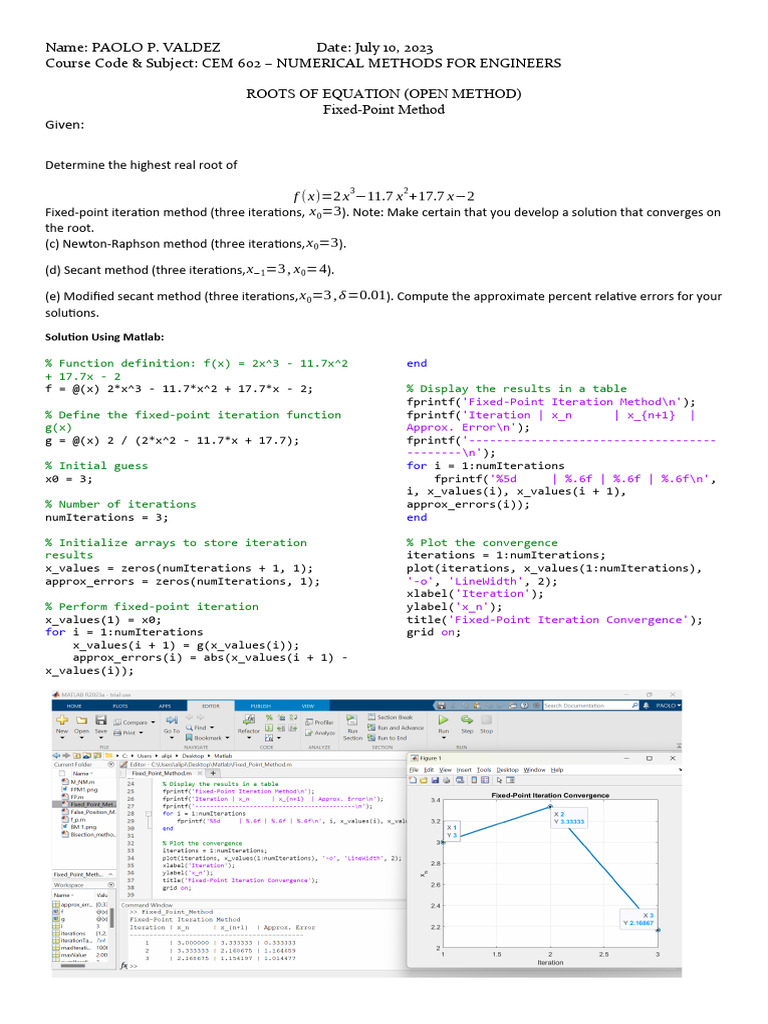Open the Bookmark dropdown arrow
This screenshot has width=768, height=1024.
[x=227, y=738]
